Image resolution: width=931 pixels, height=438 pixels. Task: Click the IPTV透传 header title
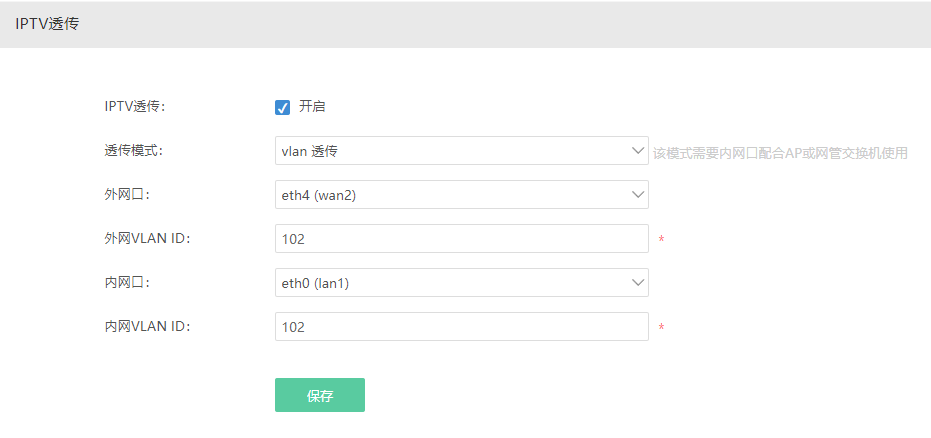(x=48, y=24)
